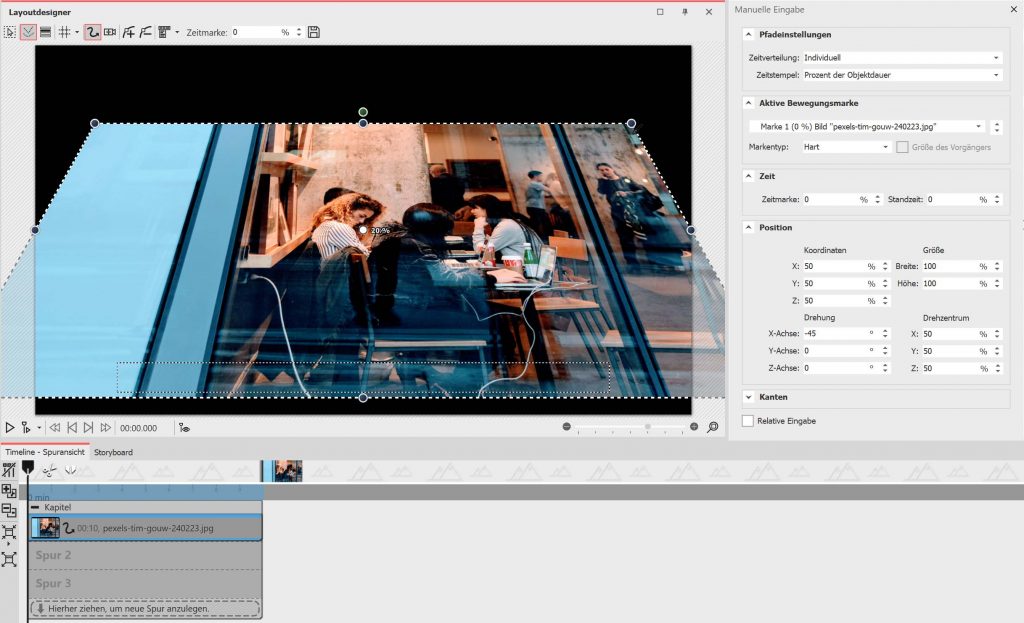The image size is (1024, 623).
Task: Toggle the motion path tool icon
Action: pyautogui.click(x=92, y=32)
